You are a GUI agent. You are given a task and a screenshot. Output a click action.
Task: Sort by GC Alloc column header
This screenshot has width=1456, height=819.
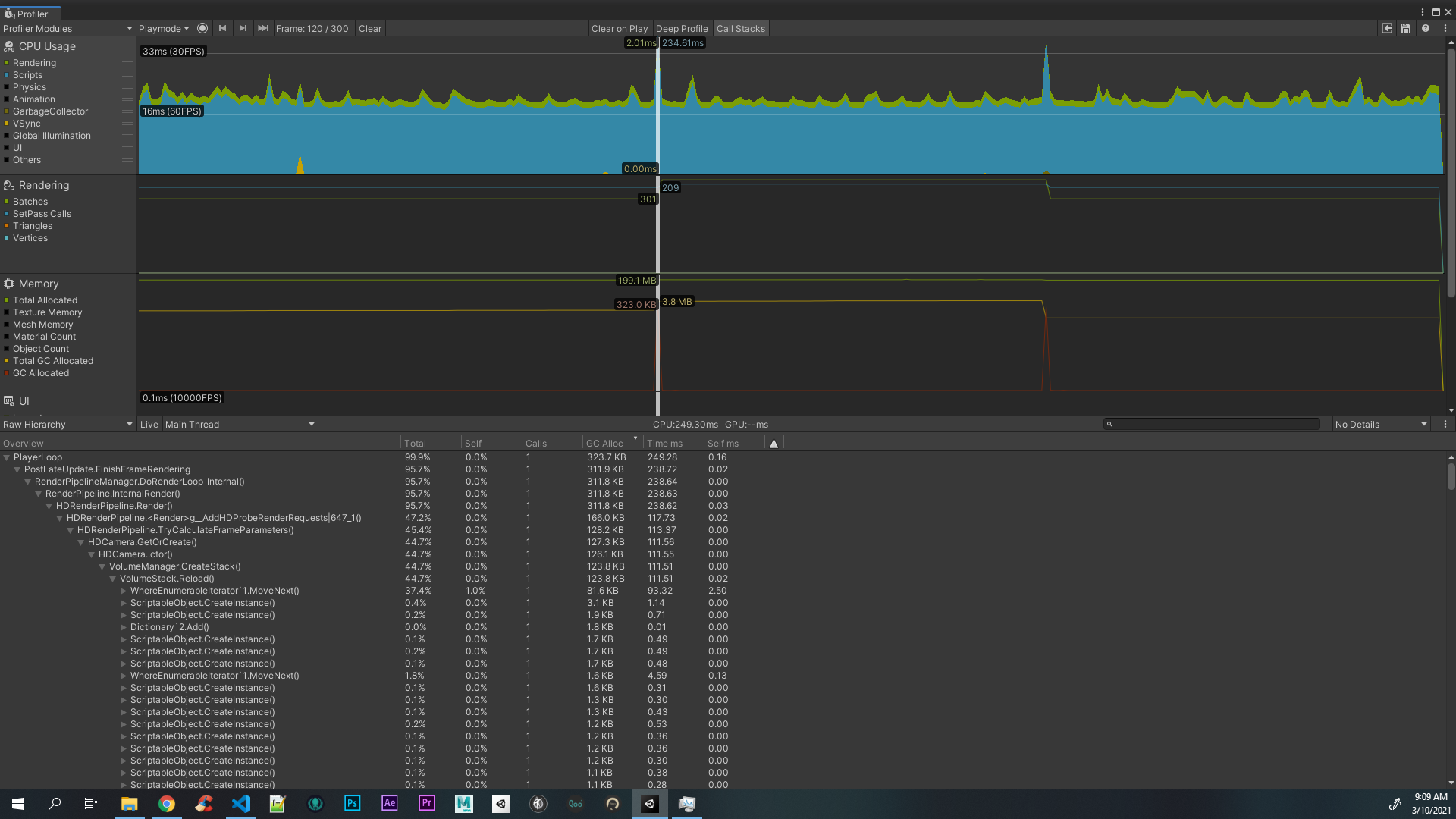pos(604,444)
